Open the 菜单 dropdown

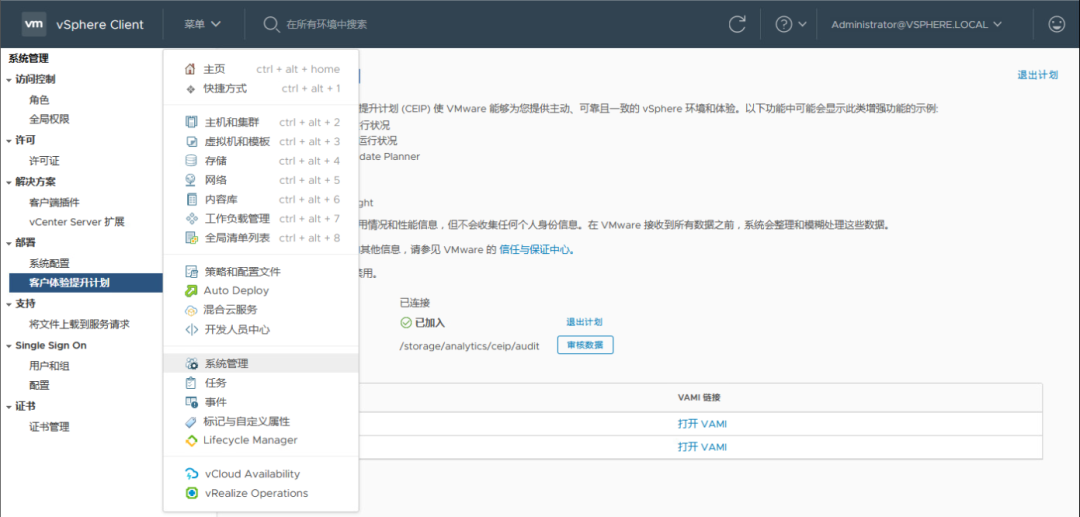click(202, 24)
